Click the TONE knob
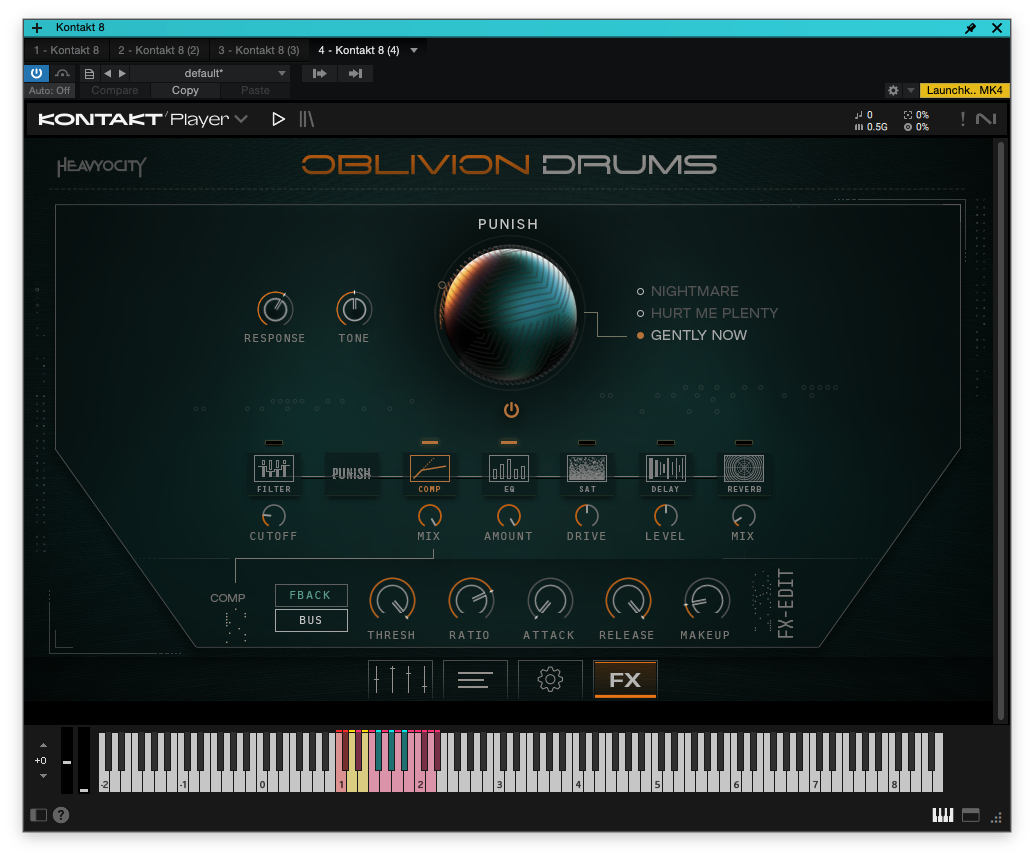The image size is (1034, 859). tap(354, 309)
